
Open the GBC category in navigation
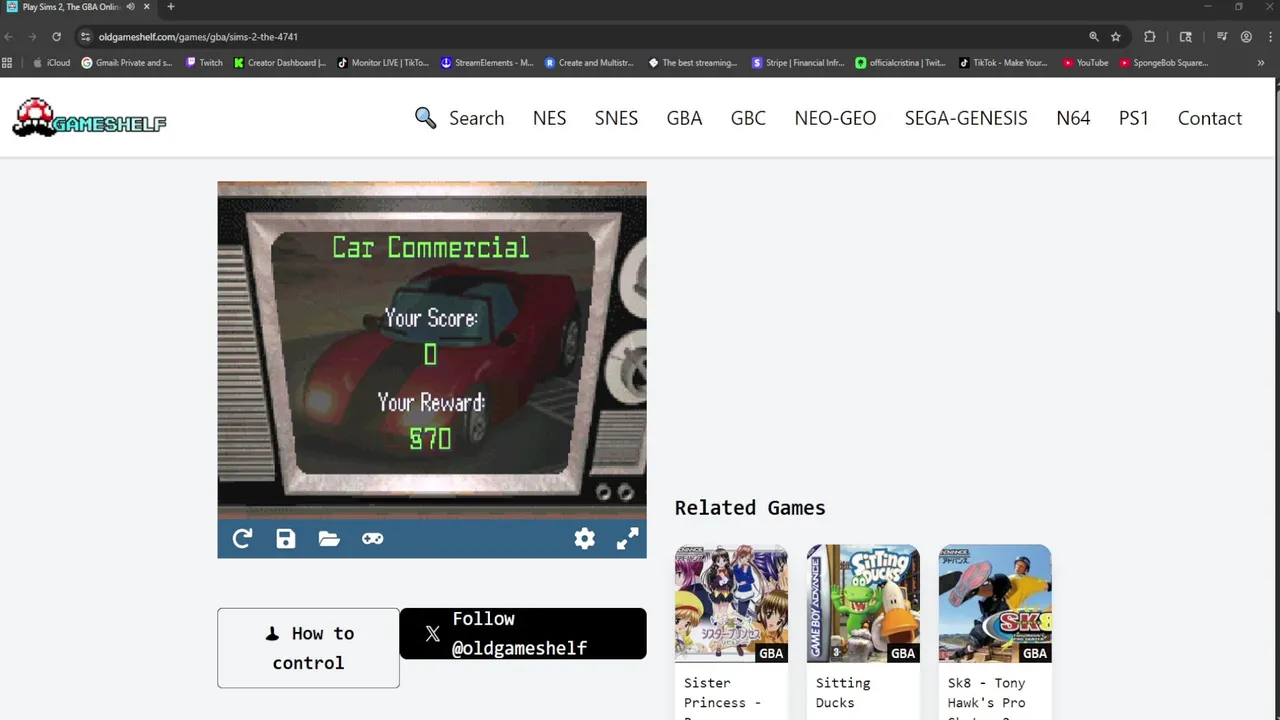(x=748, y=118)
